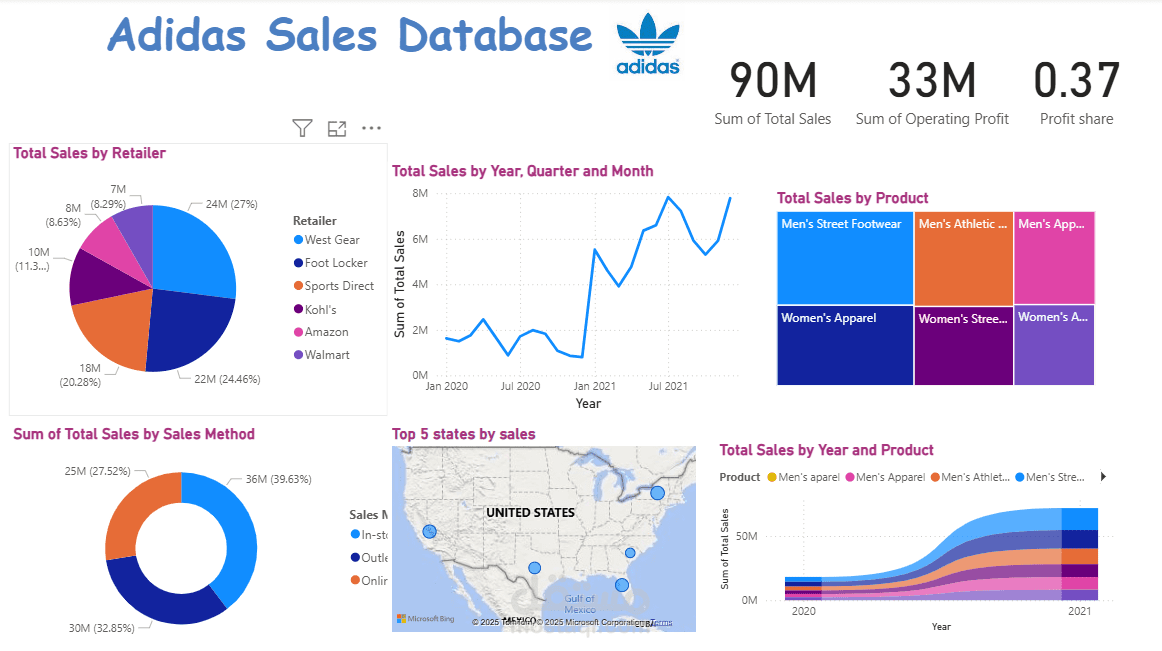Select the California bubble on the map

[x=429, y=532]
